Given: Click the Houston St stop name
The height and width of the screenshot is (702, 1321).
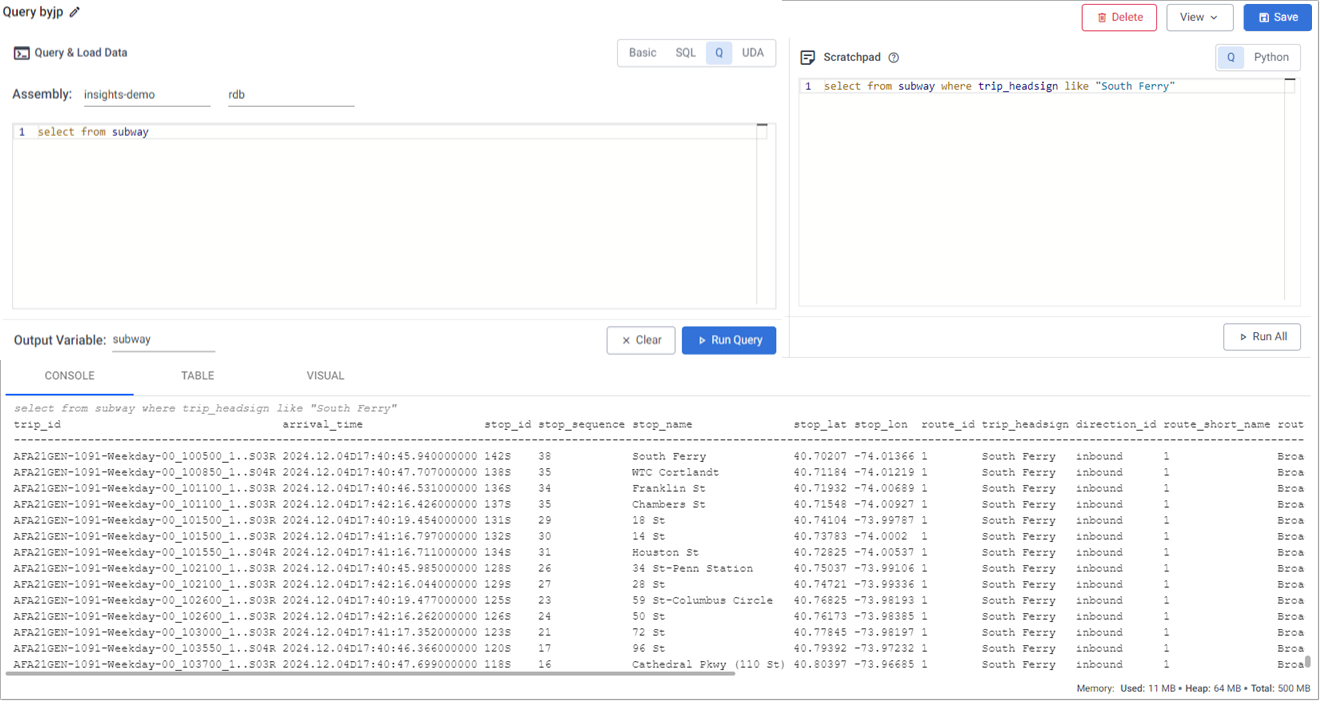Looking at the screenshot, I should pos(665,553).
